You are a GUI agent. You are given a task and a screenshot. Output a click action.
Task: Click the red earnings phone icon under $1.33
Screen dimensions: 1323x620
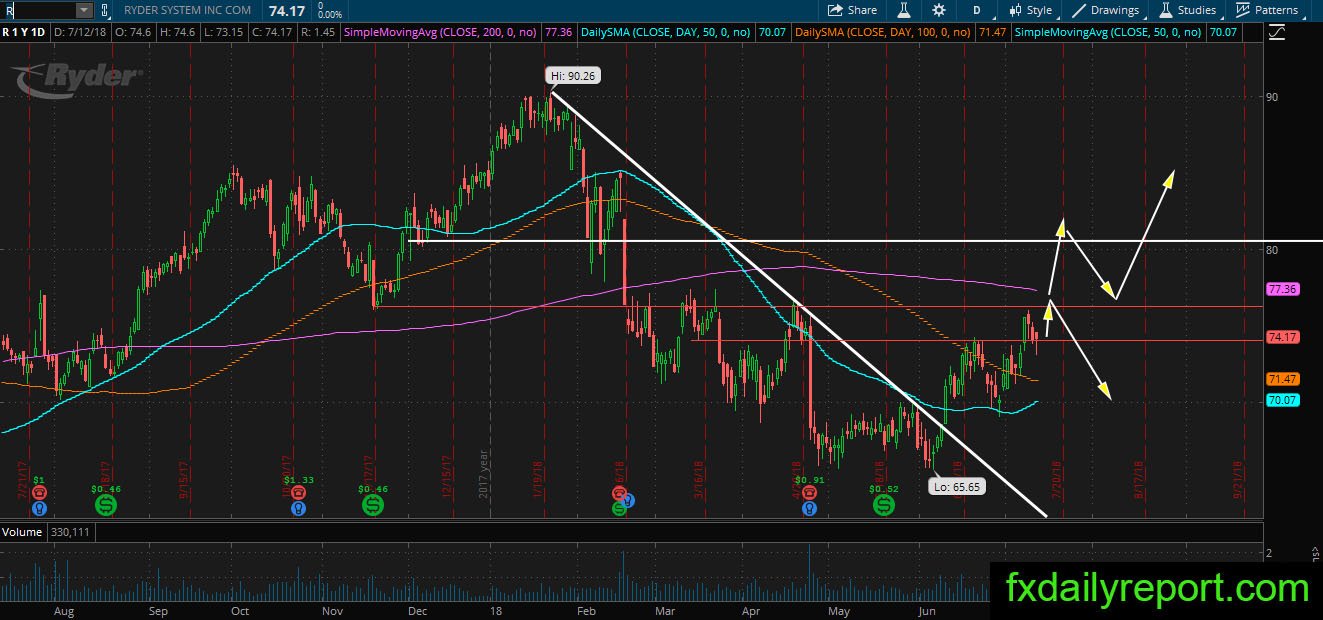click(x=297, y=493)
